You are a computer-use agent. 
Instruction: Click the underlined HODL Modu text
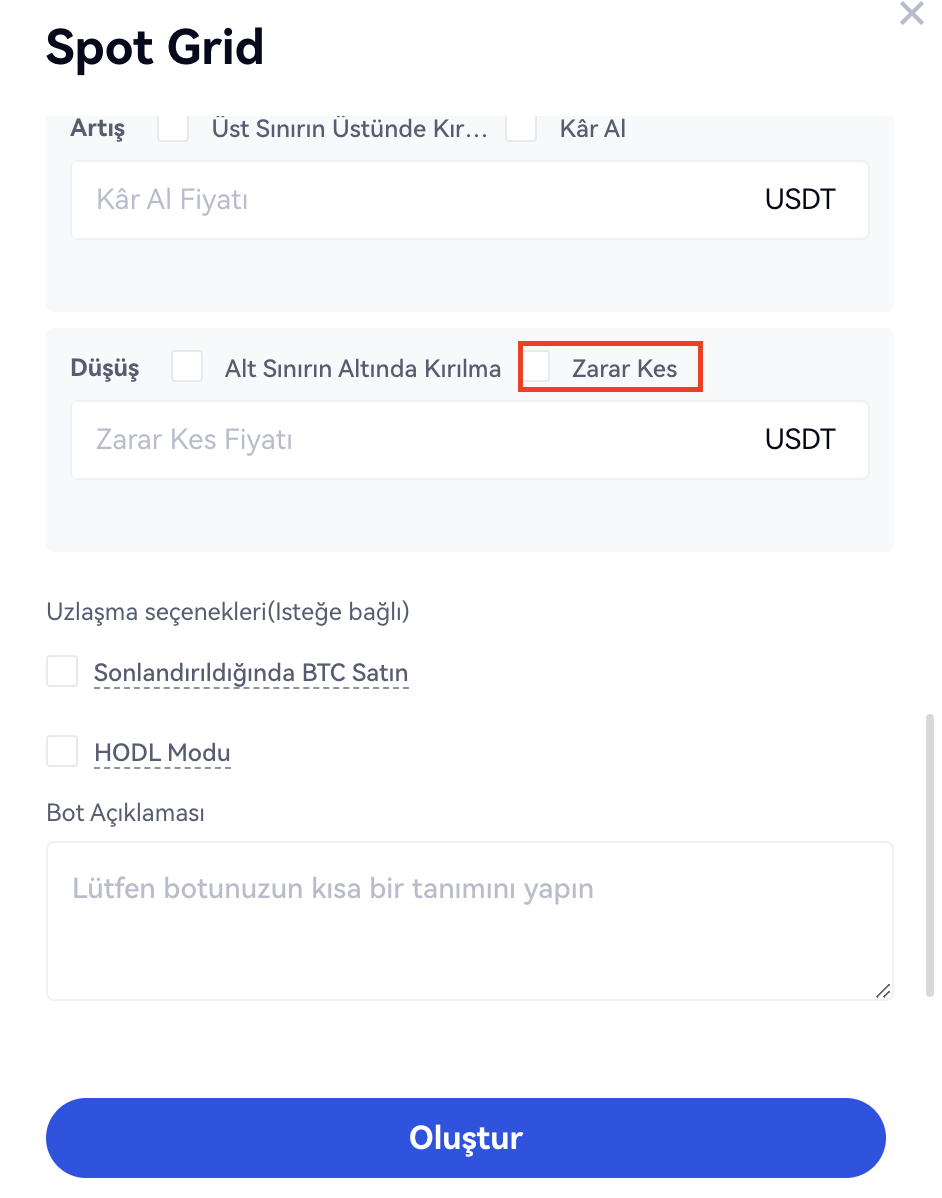(162, 753)
